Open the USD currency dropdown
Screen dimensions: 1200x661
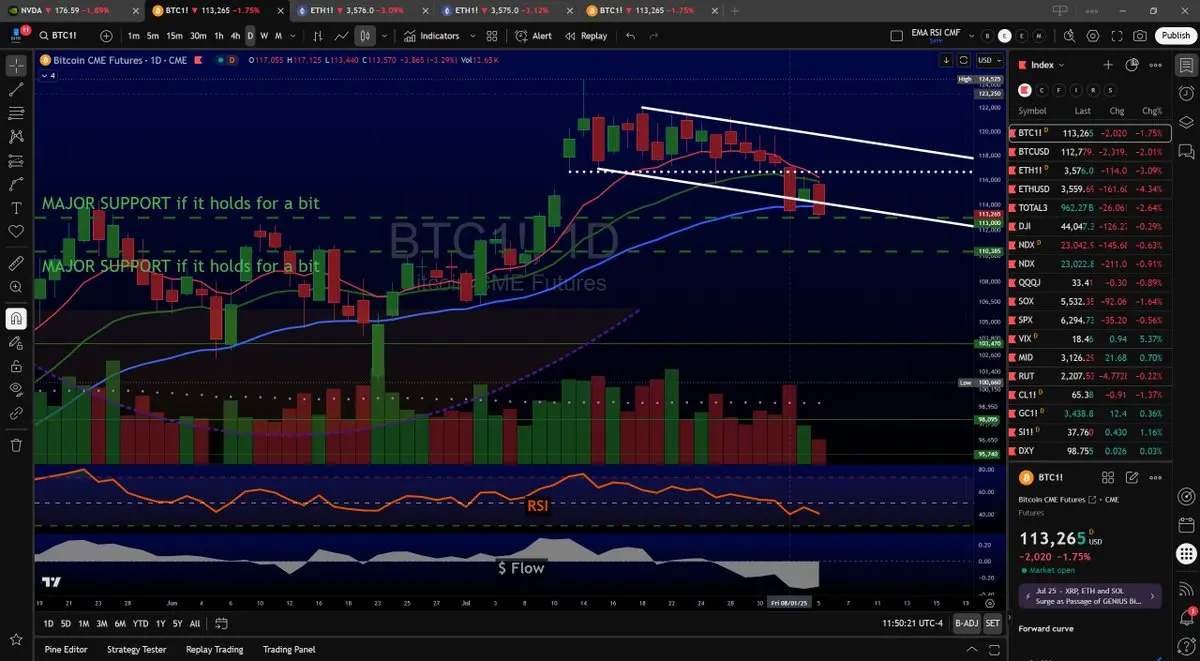pos(988,60)
